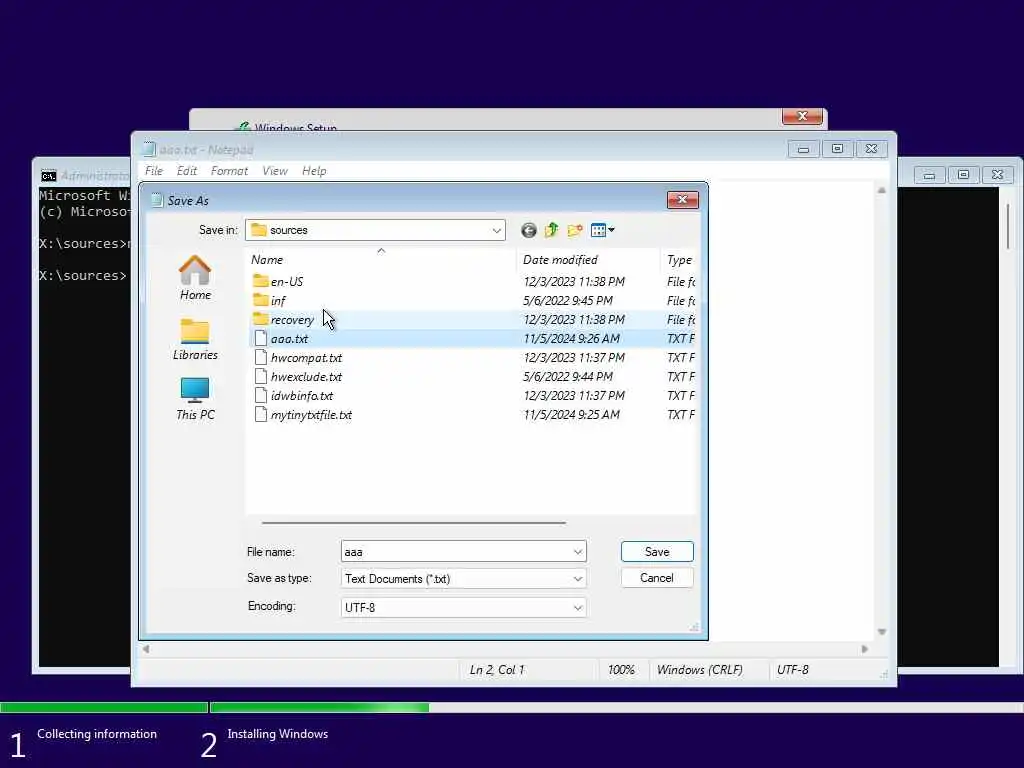The image size is (1024, 768).
Task: Click the Save As dialog title icon
Action: coord(157,200)
